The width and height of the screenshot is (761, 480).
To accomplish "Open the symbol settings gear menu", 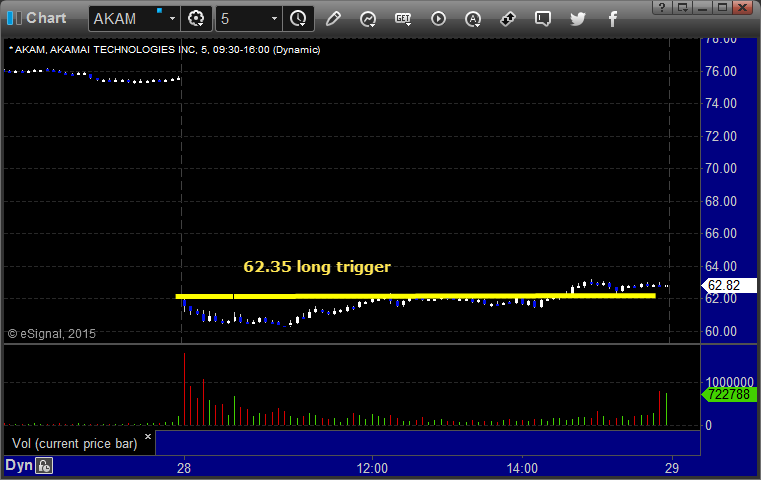I will 196,19.
